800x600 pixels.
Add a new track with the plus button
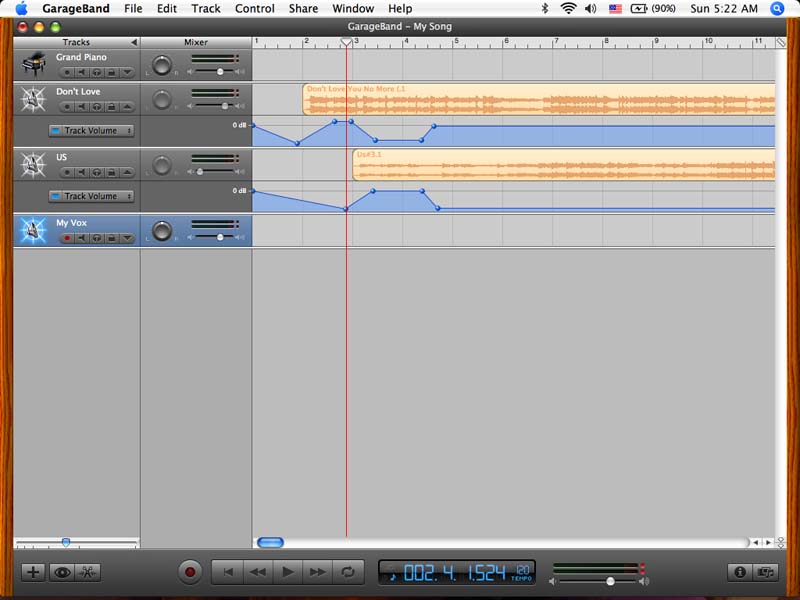point(33,572)
